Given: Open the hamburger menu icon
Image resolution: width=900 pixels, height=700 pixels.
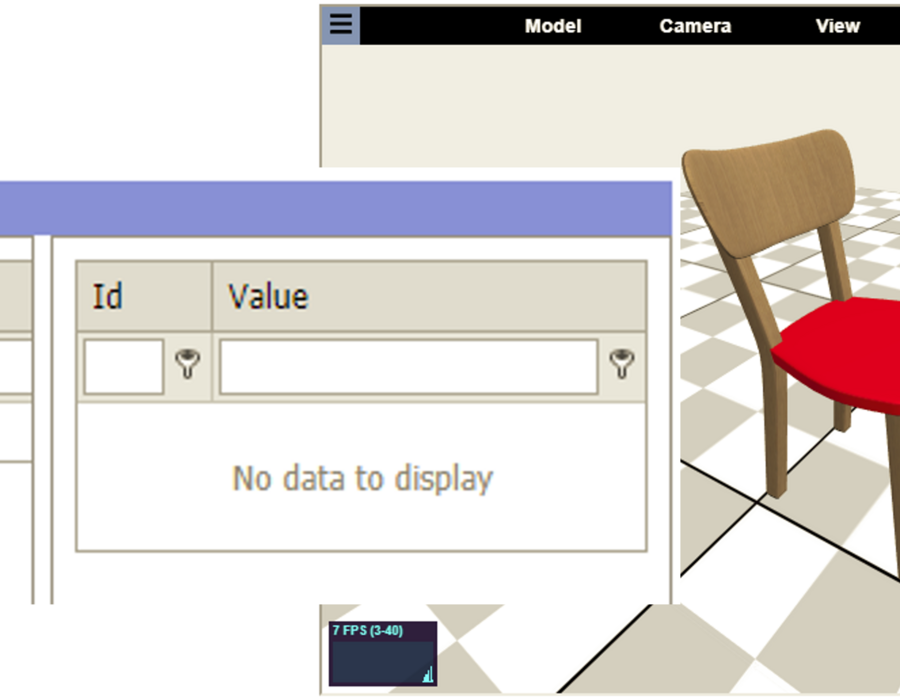Looking at the screenshot, I should 340,25.
